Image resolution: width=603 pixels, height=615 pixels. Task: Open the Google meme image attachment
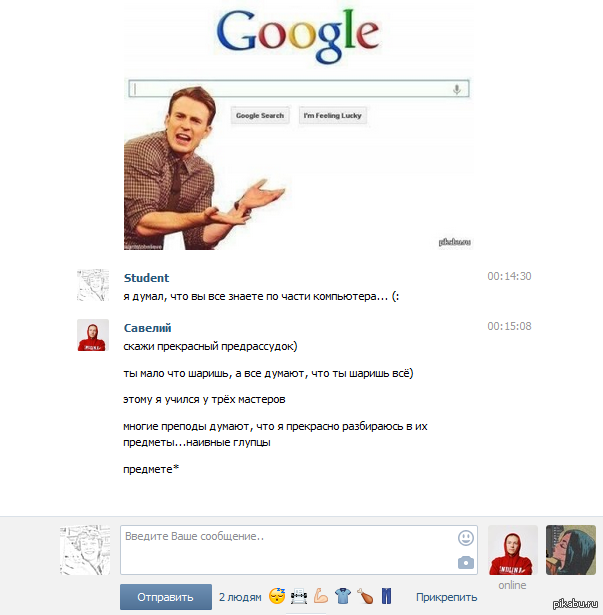(299, 126)
